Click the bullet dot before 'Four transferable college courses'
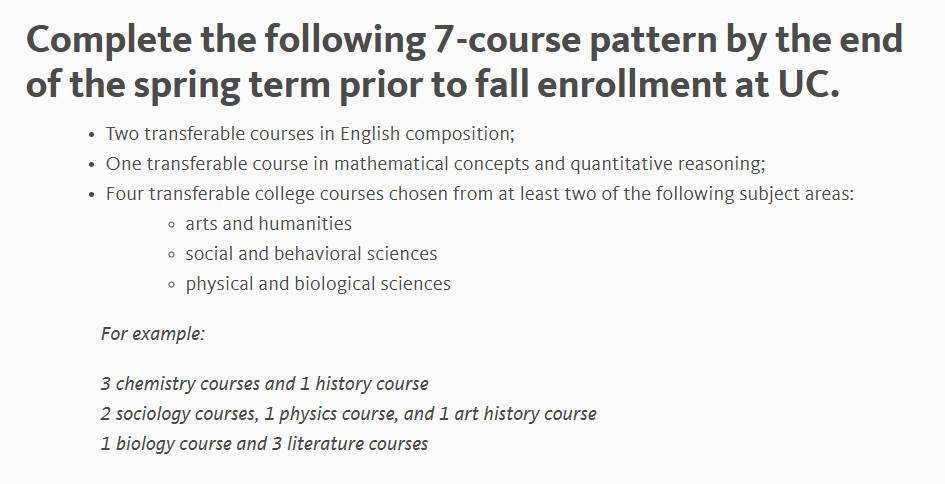The width and height of the screenshot is (945, 484). coord(92,195)
